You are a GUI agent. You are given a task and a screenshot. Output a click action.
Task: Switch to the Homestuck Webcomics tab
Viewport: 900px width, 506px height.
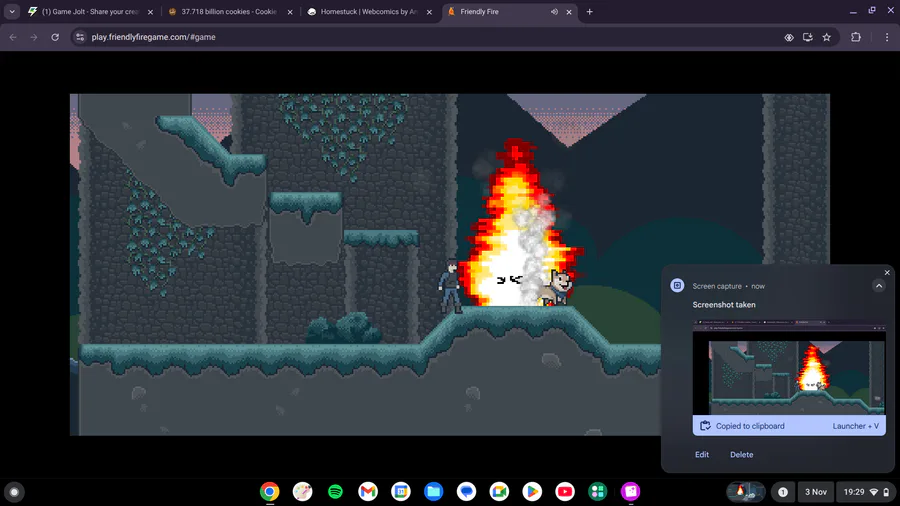368,11
